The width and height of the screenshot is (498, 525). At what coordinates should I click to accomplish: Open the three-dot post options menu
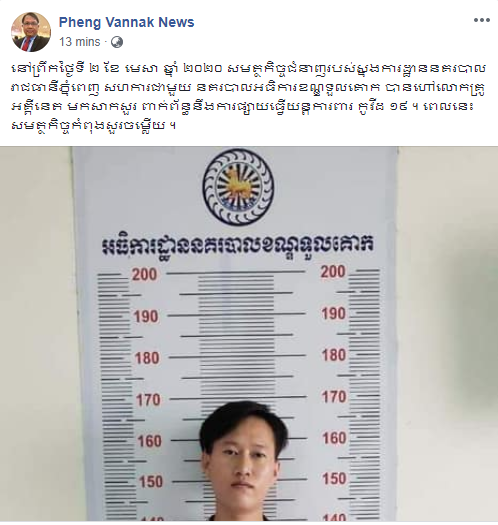tap(482, 20)
